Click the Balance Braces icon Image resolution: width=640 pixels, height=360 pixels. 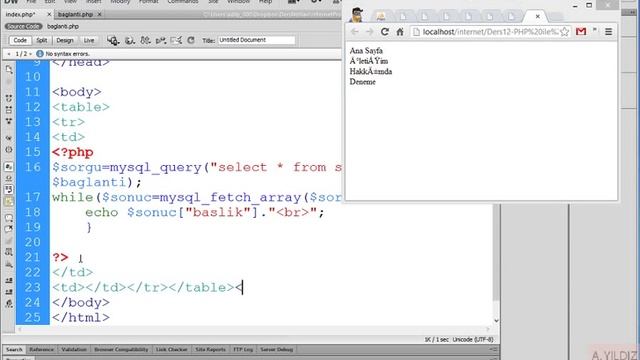[9, 150]
